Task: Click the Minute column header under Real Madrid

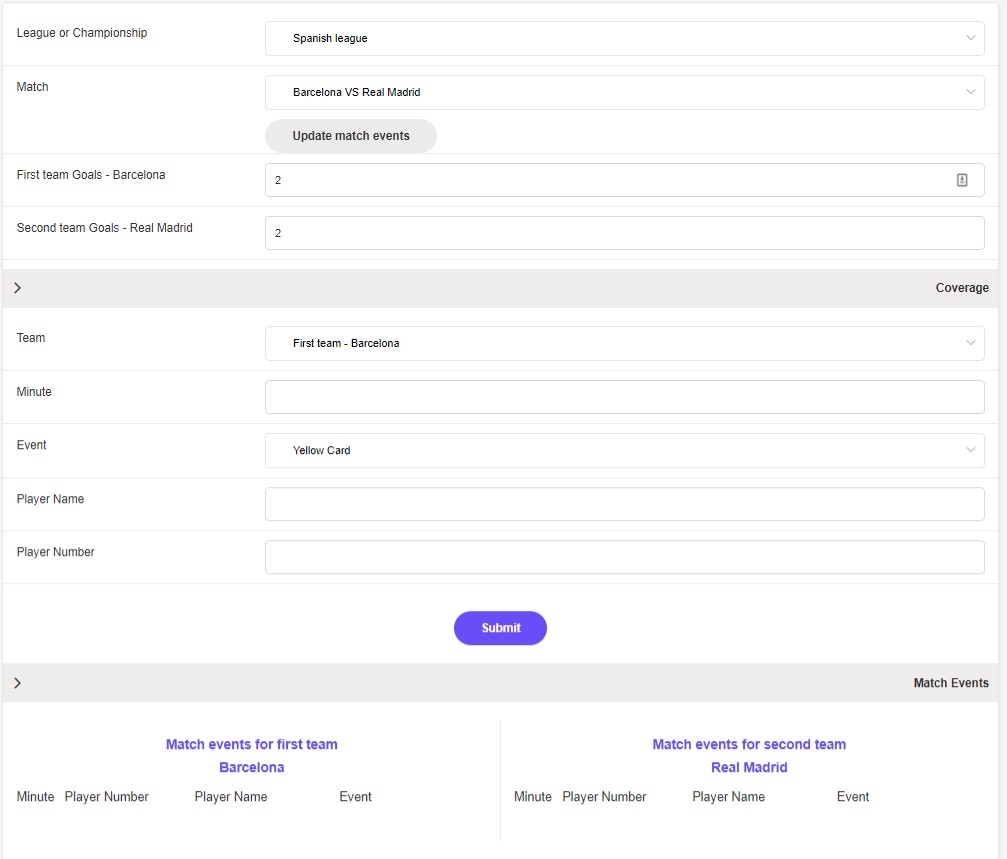Action: pos(532,797)
